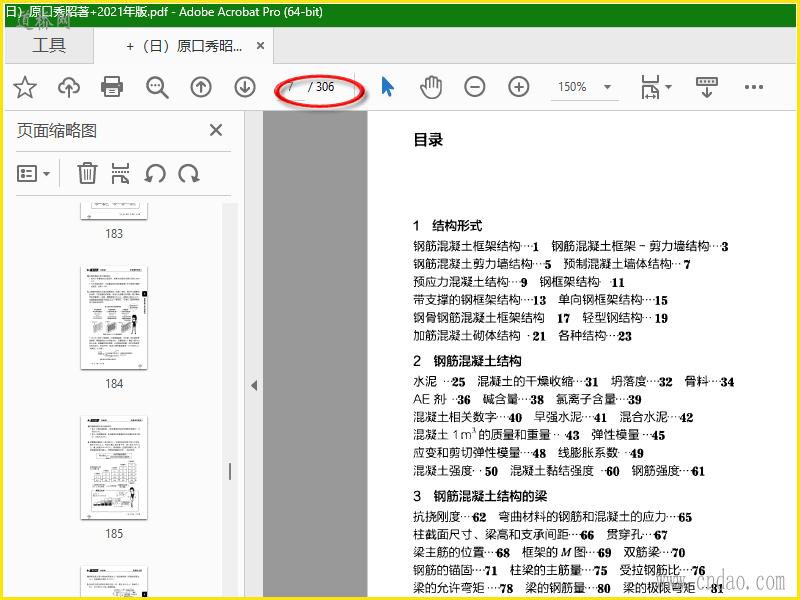Activate the selection arrow tool
The height and width of the screenshot is (600, 800).
click(388, 87)
